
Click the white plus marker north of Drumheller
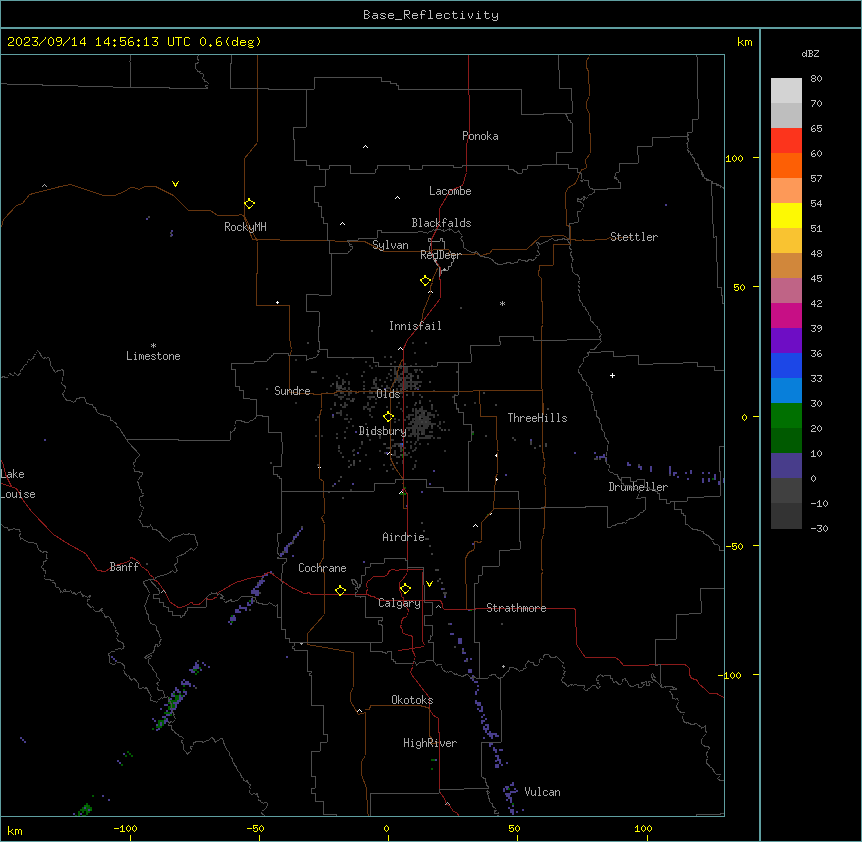pyautogui.click(x=612, y=375)
